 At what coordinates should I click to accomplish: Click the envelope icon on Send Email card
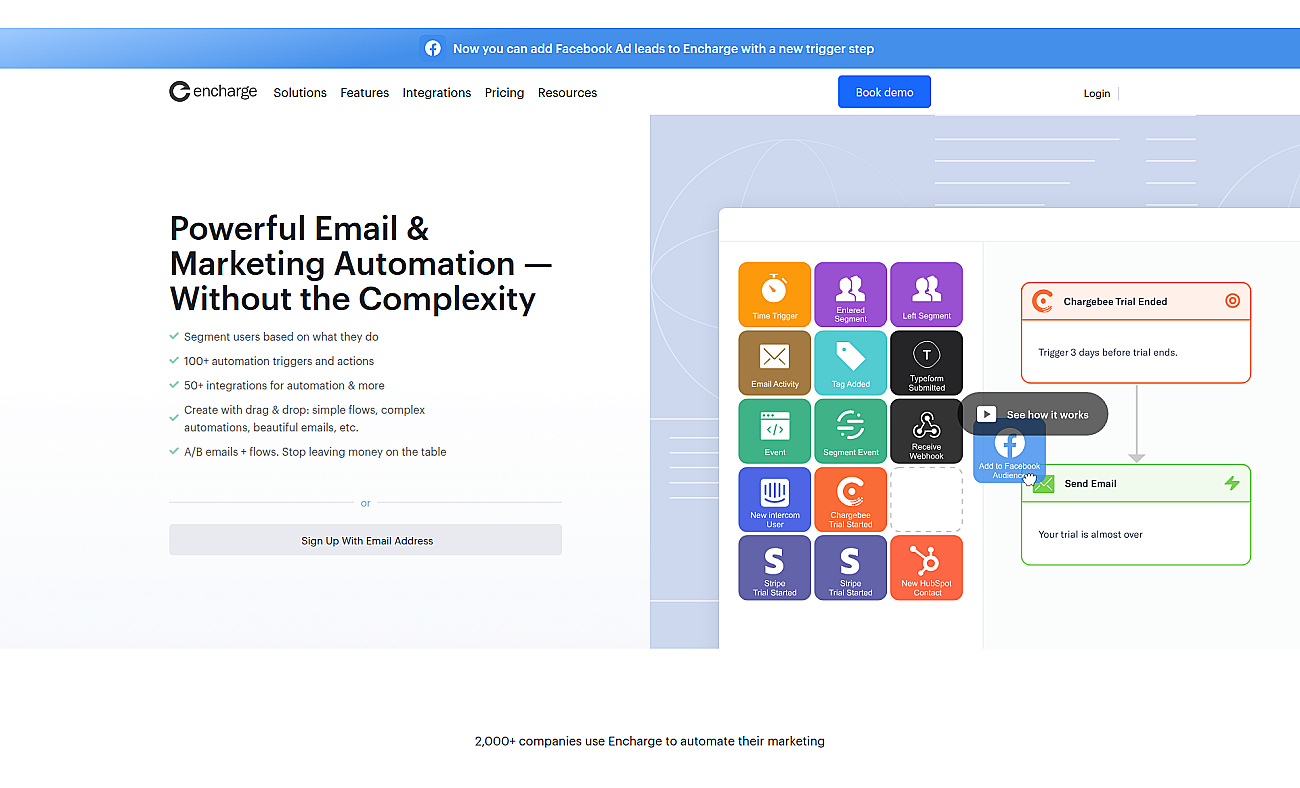click(1044, 484)
